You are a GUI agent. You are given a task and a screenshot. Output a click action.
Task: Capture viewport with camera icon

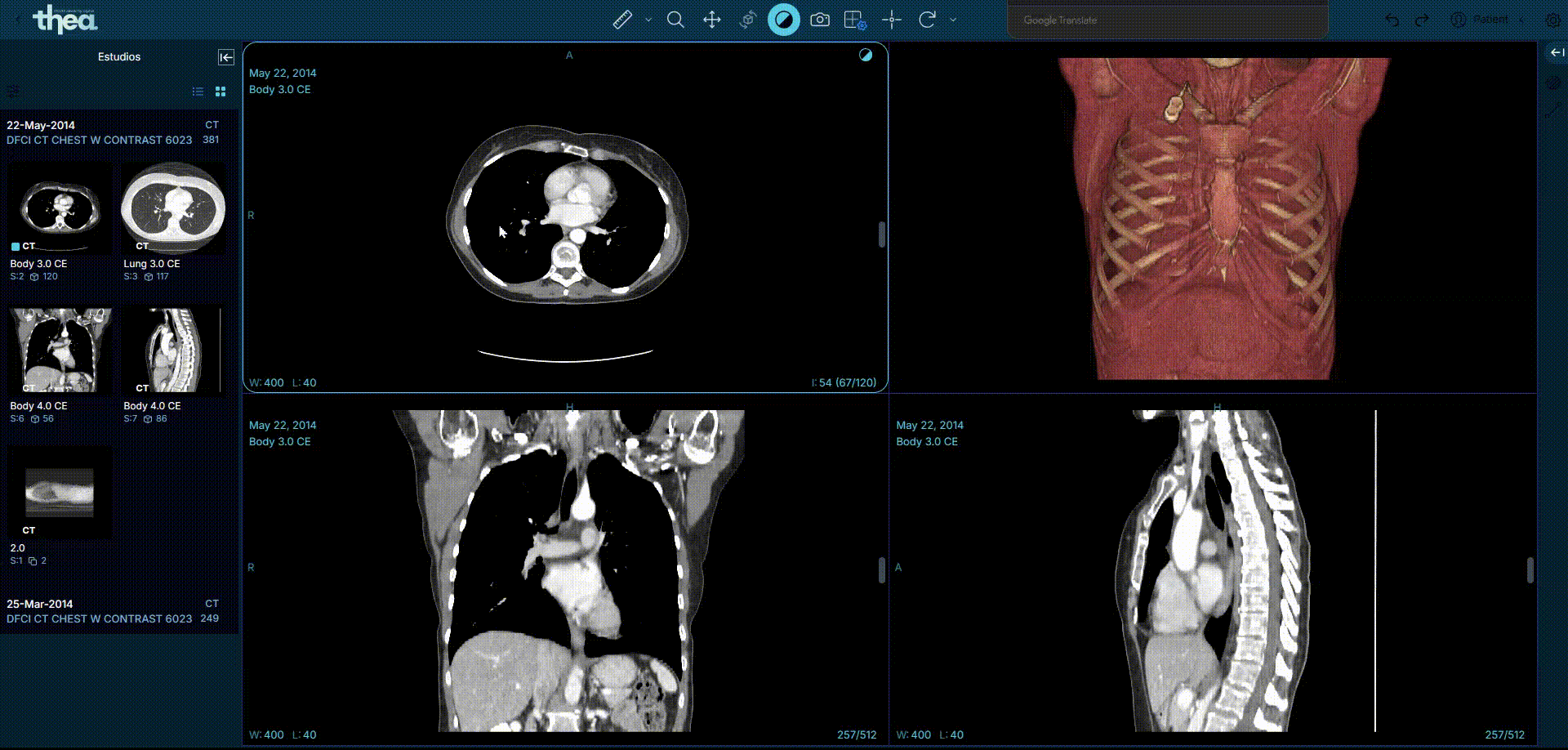(820, 20)
